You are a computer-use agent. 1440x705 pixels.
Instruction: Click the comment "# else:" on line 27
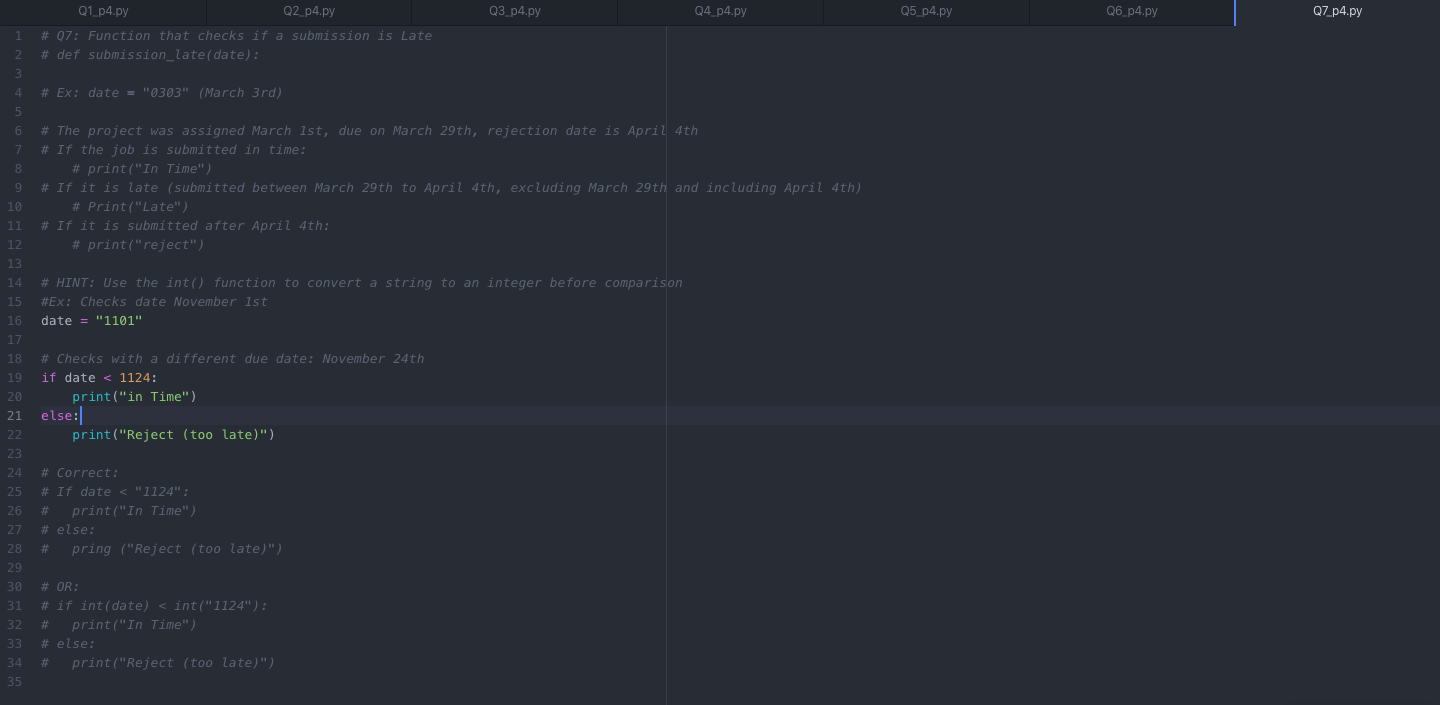pos(68,530)
